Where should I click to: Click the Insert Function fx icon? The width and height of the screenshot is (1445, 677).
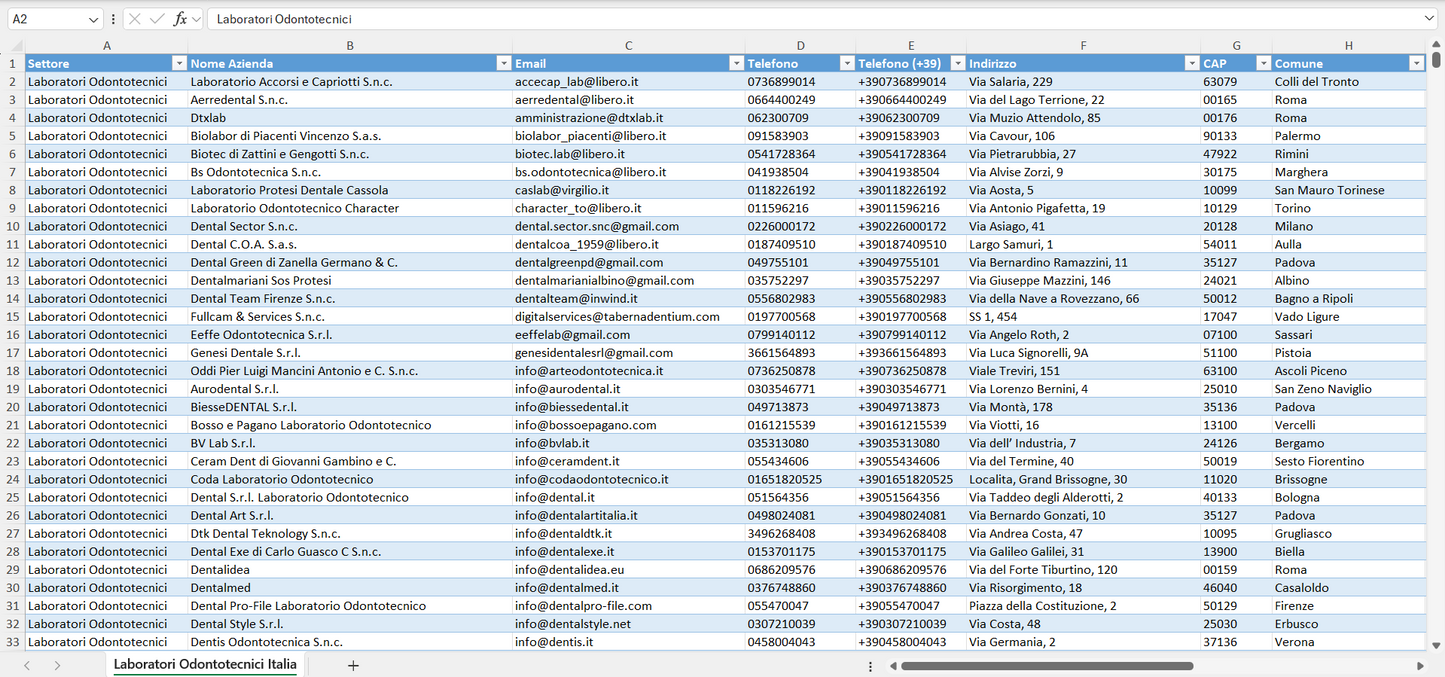(x=180, y=19)
